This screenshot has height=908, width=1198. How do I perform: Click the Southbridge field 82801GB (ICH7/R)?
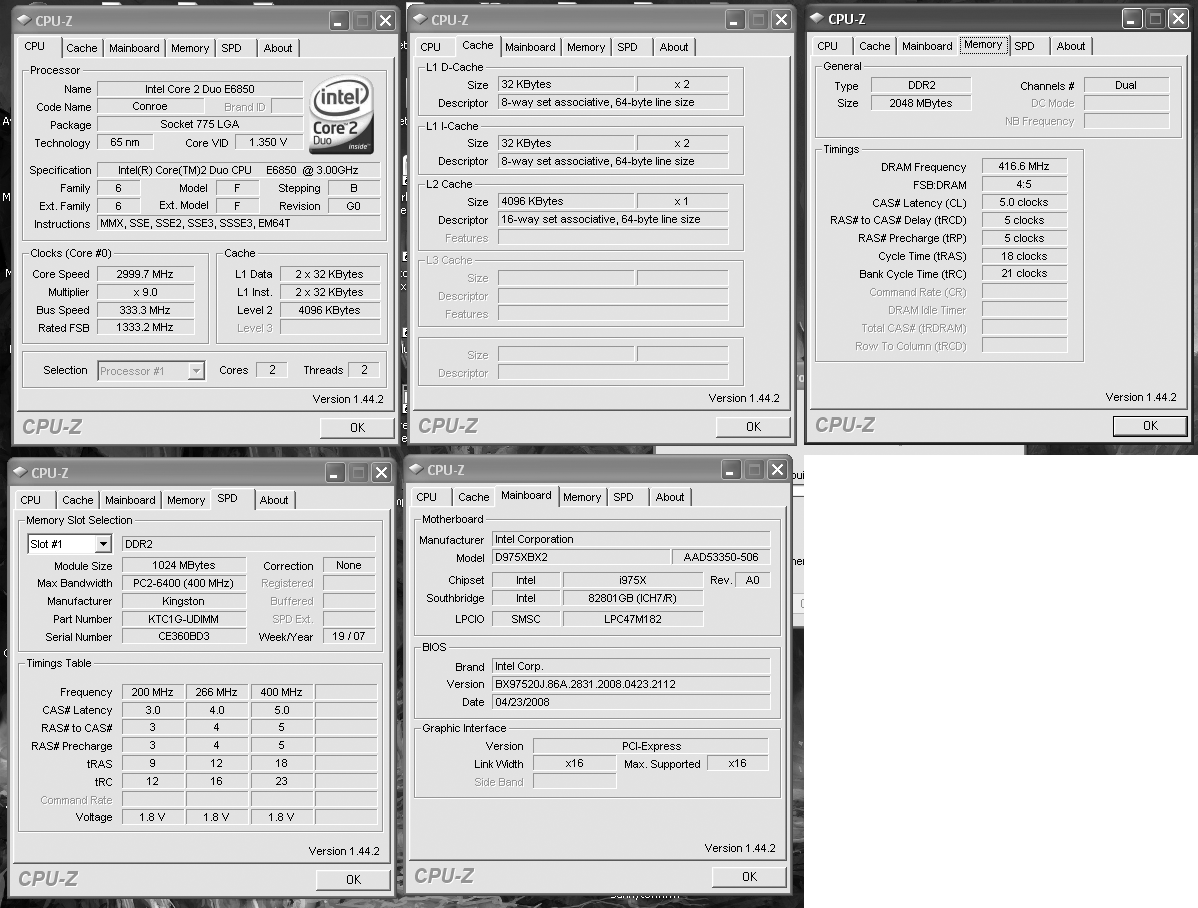633,598
